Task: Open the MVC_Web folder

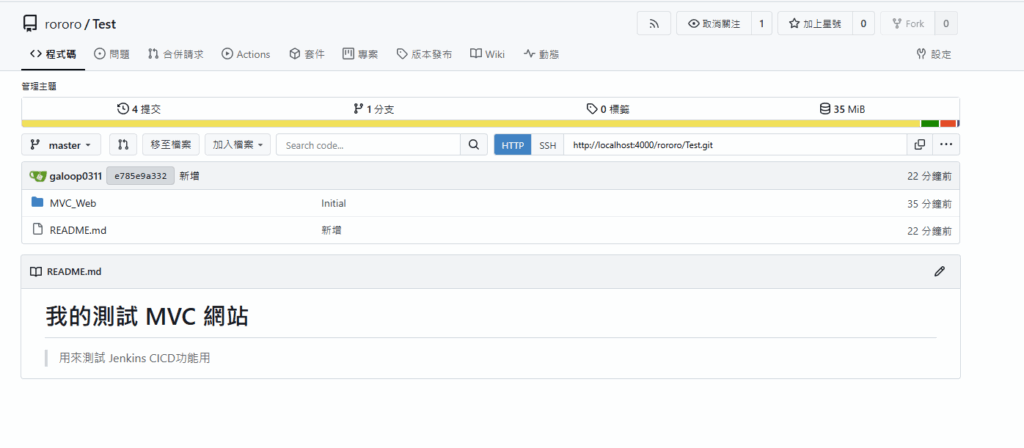Action: [x=73, y=203]
